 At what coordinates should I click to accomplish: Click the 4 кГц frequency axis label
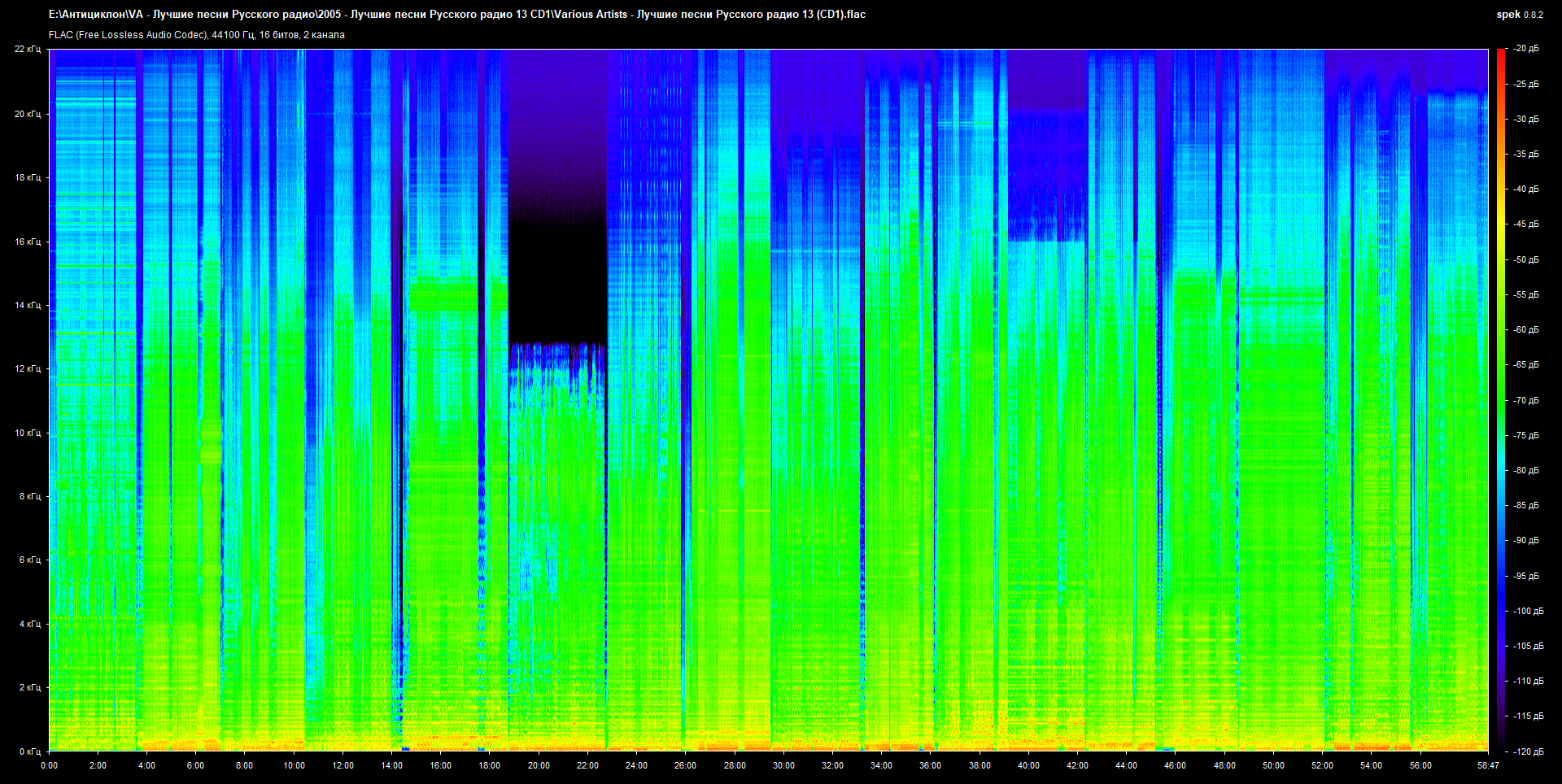(29, 624)
